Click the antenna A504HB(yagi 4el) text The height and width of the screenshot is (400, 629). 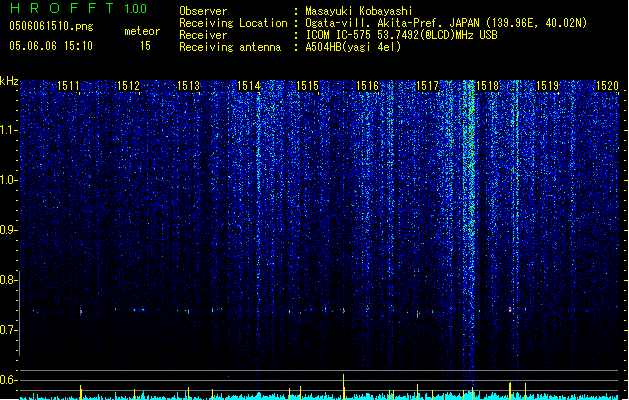tap(353, 47)
